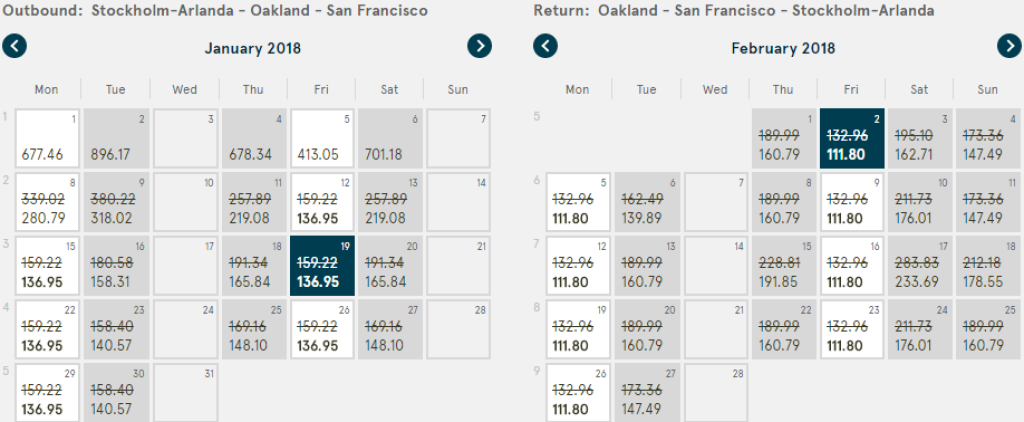Select January 23 outbound fare 140.57
The width and height of the screenshot is (1024, 422).
click(116, 328)
